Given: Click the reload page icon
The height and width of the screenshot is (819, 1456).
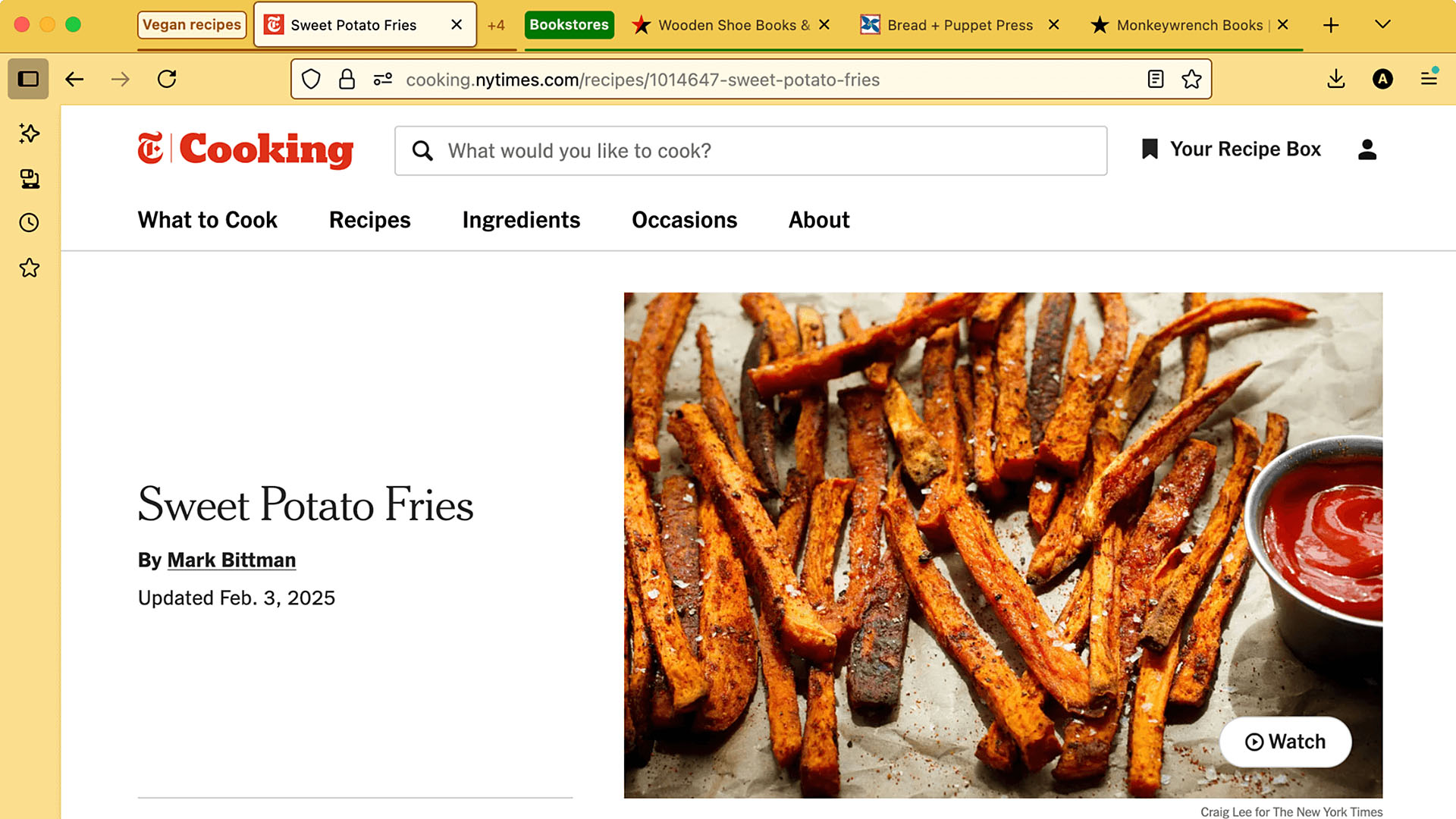Looking at the screenshot, I should pos(167,79).
